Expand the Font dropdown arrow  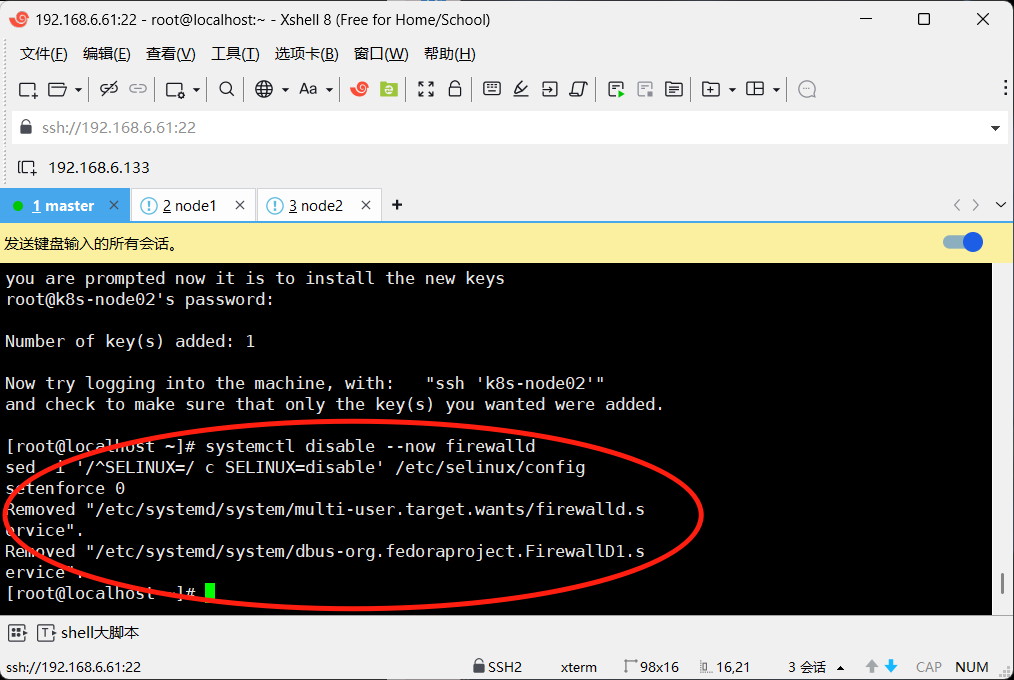pos(329,90)
